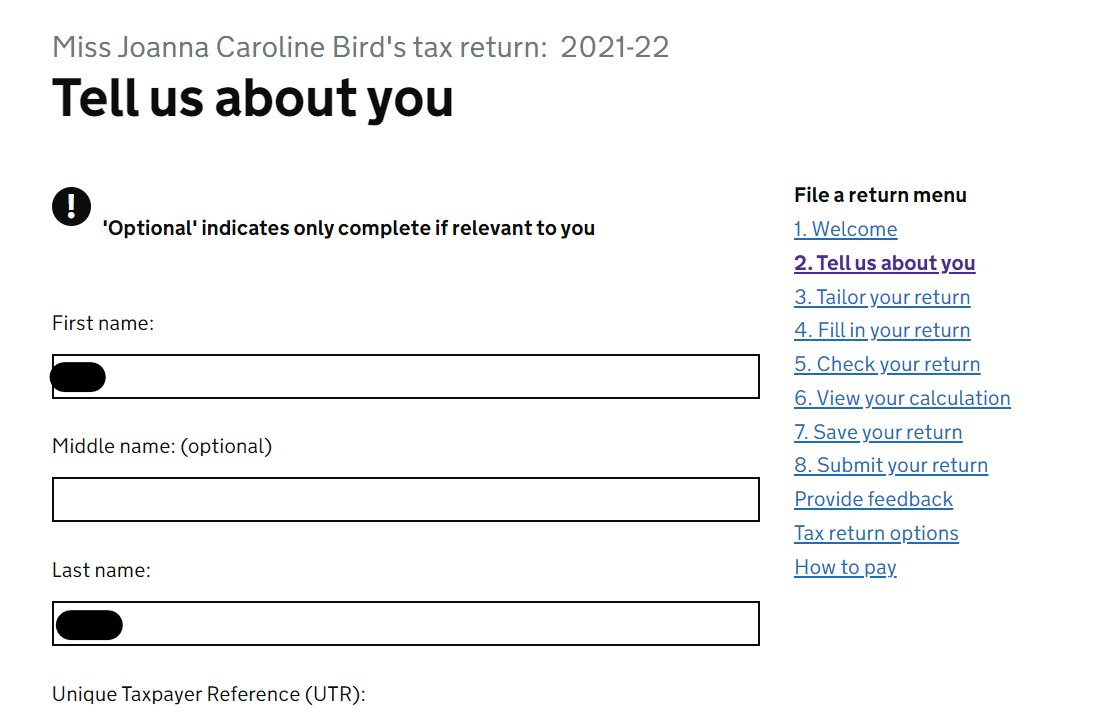1117x716 pixels.
Task: Open 6. View your calculation
Action: point(902,398)
